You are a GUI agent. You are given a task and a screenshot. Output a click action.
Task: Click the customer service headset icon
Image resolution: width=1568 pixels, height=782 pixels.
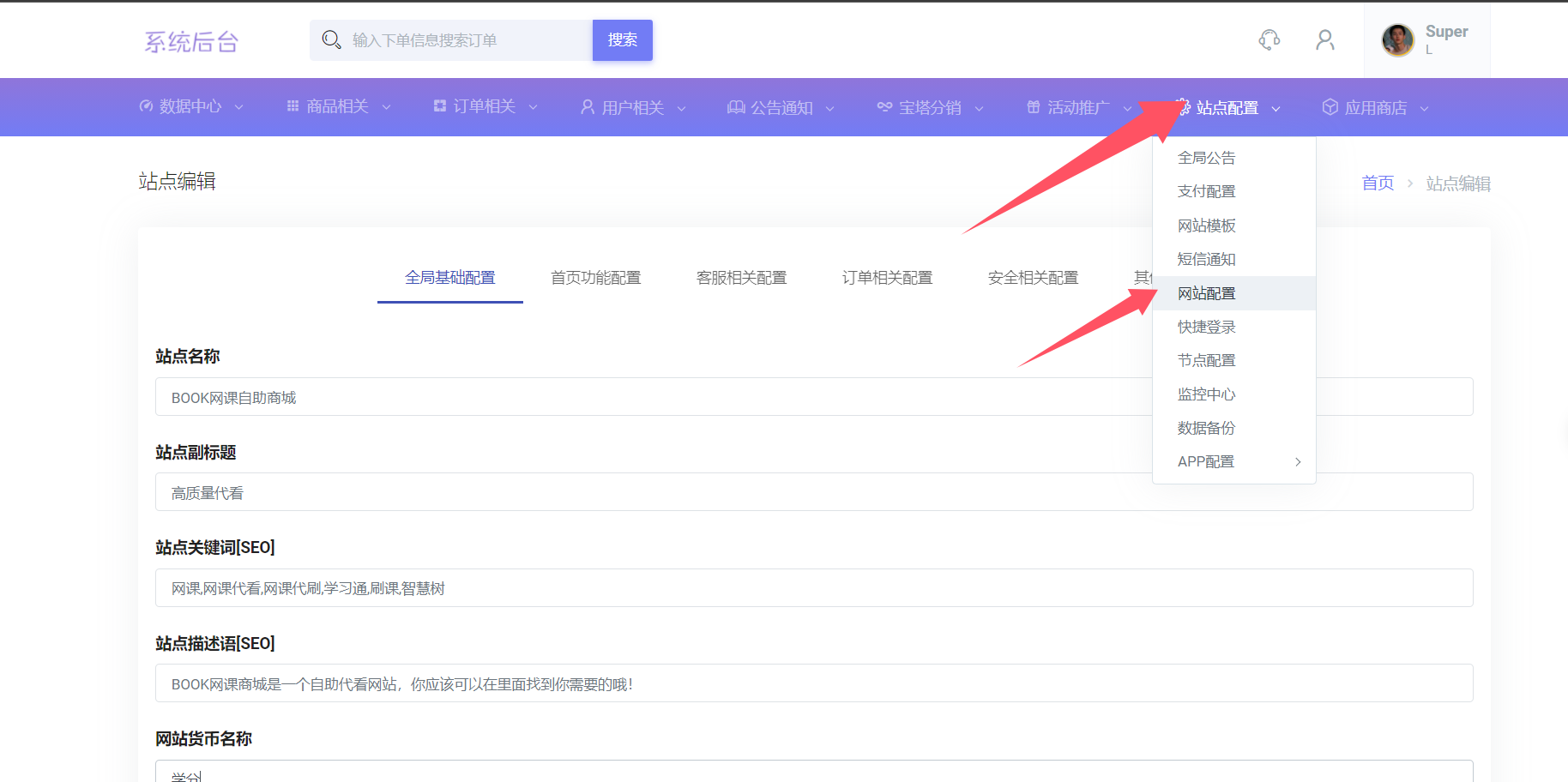coord(1269,39)
